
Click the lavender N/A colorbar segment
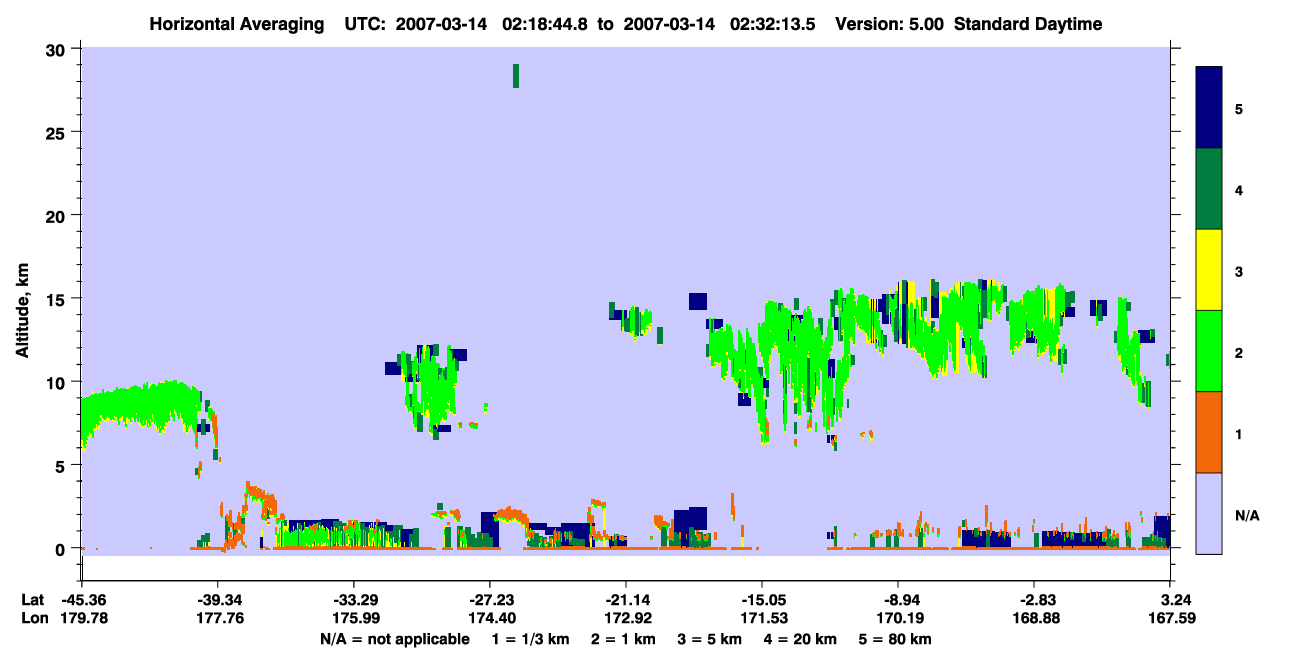[x=1209, y=513]
